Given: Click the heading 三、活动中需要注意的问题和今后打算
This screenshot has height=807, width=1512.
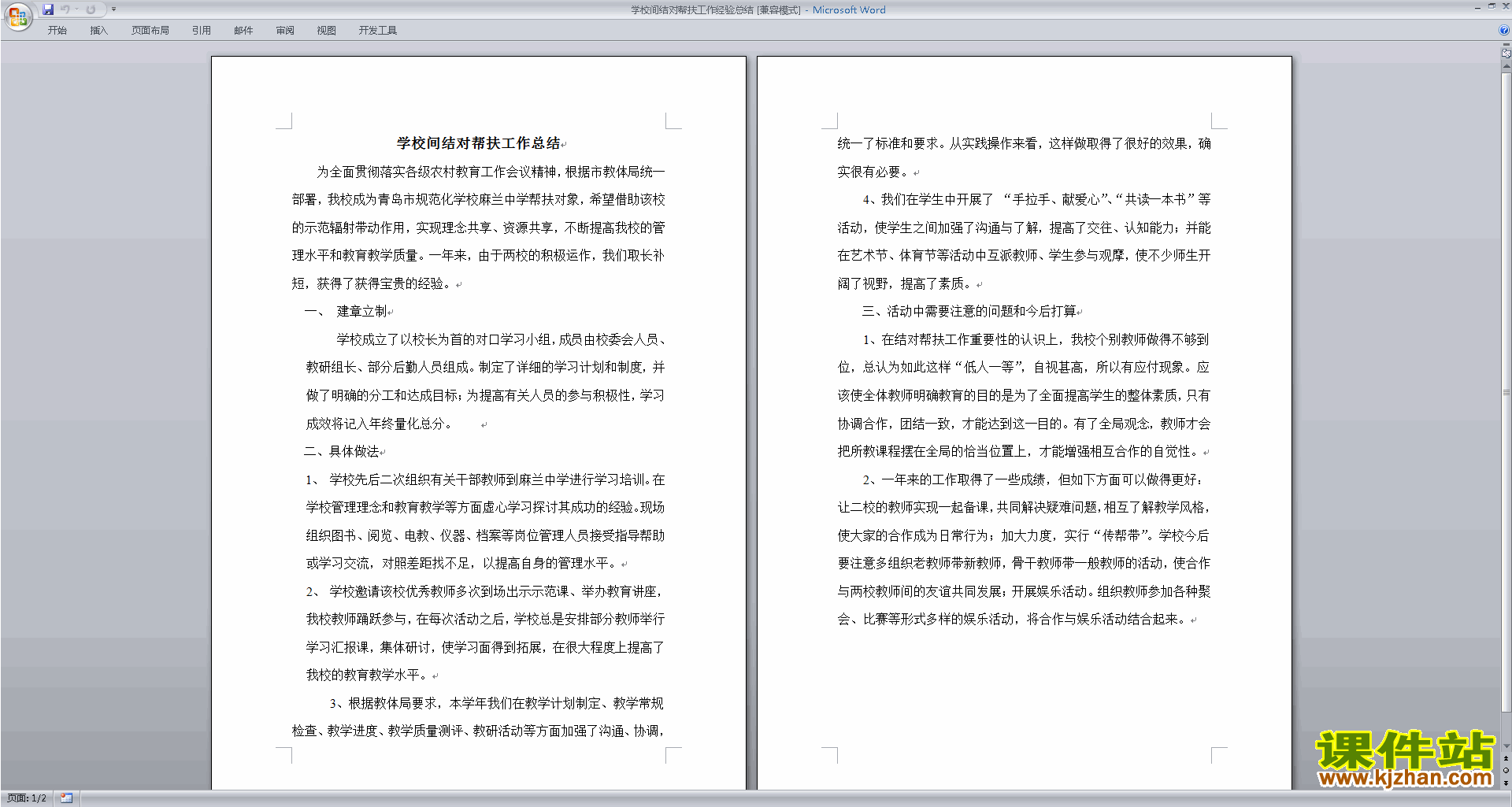Looking at the screenshot, I should (969, 311).
